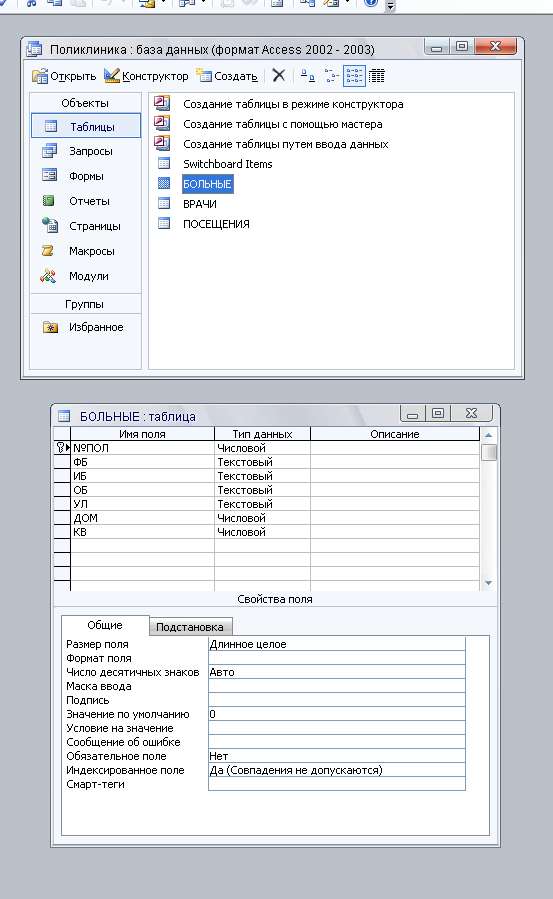Click the Значение по умолчанию field
This screenshot has width=553, height=899.
coord(336,714)
